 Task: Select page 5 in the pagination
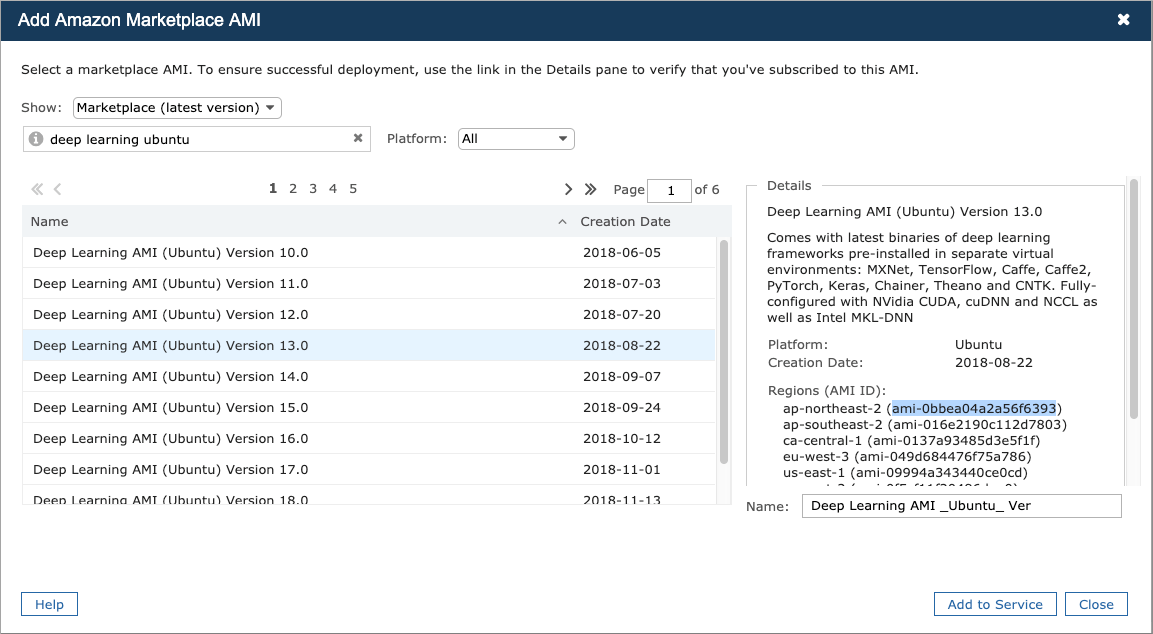pos(353,188)
